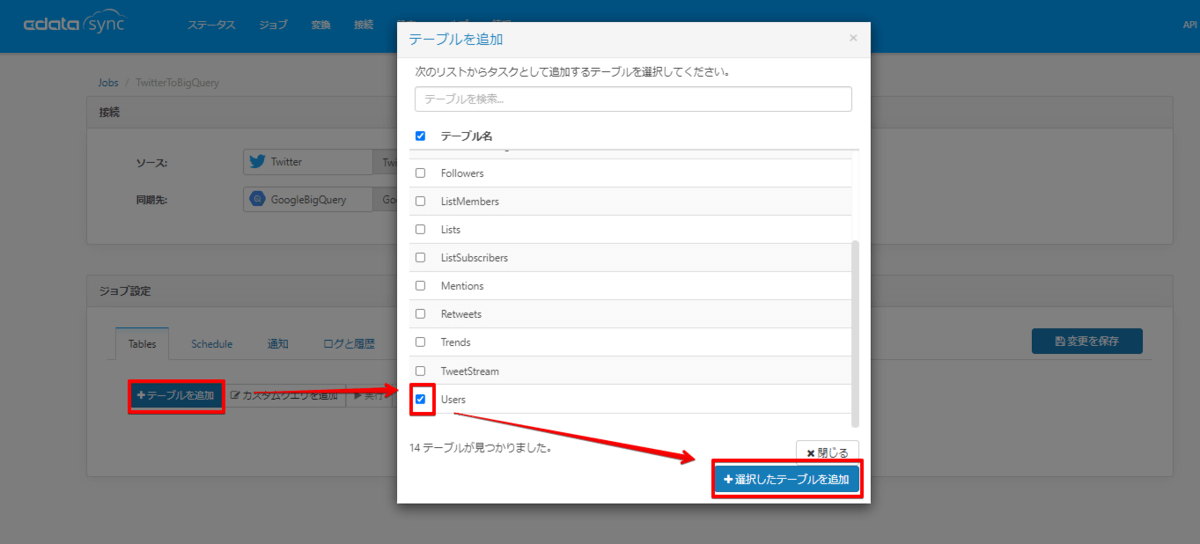Click the Lists row text
1200x544 pixels.
[x=450, y=229]
